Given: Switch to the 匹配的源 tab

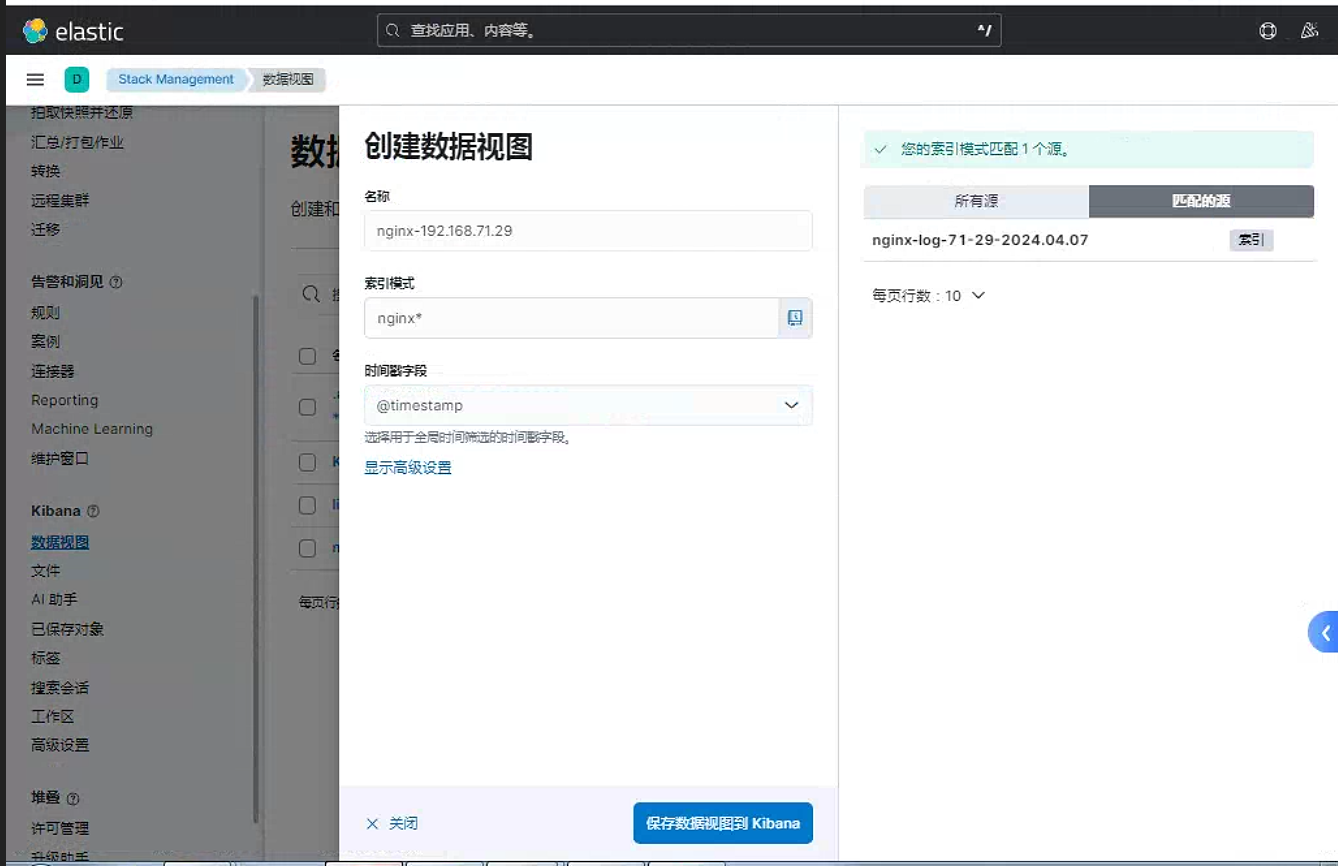Looking at the screenshot, I should coord(1201,201).
